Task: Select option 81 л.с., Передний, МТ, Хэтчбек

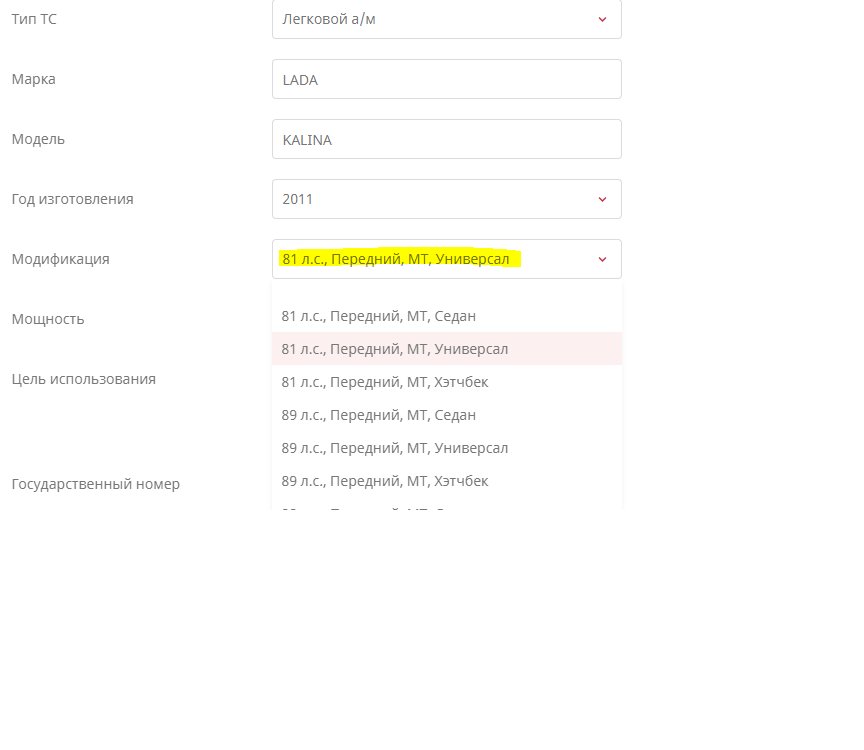Action: pos(447,382)
